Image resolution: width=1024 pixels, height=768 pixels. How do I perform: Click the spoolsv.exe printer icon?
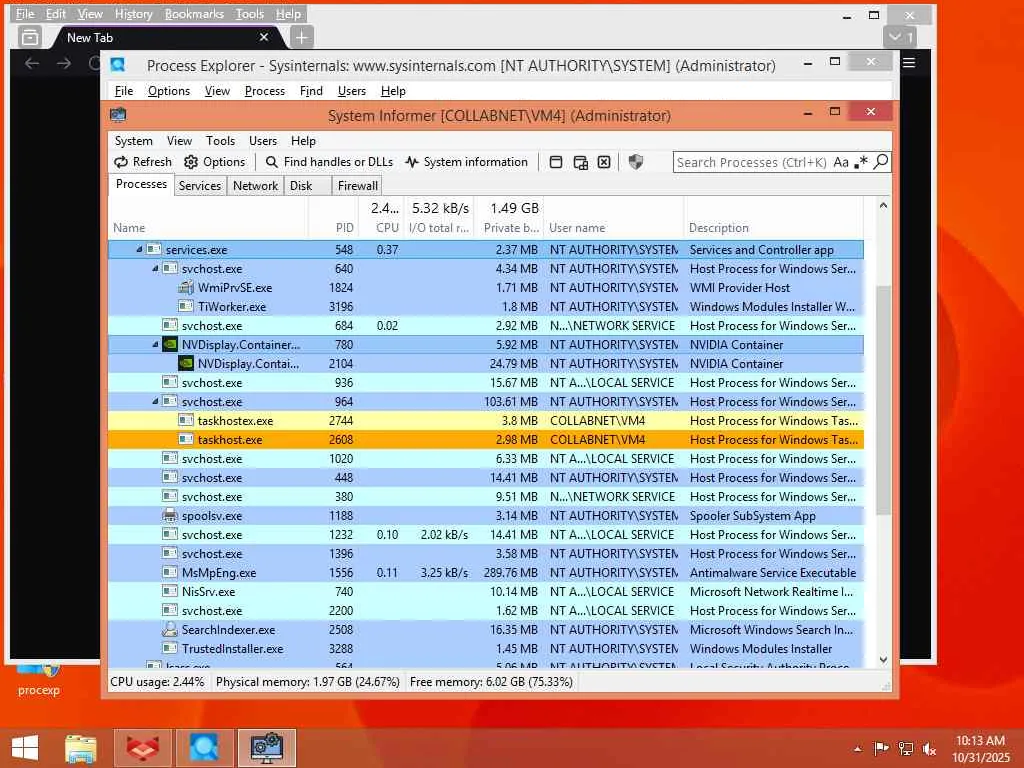tap(170, 515)
